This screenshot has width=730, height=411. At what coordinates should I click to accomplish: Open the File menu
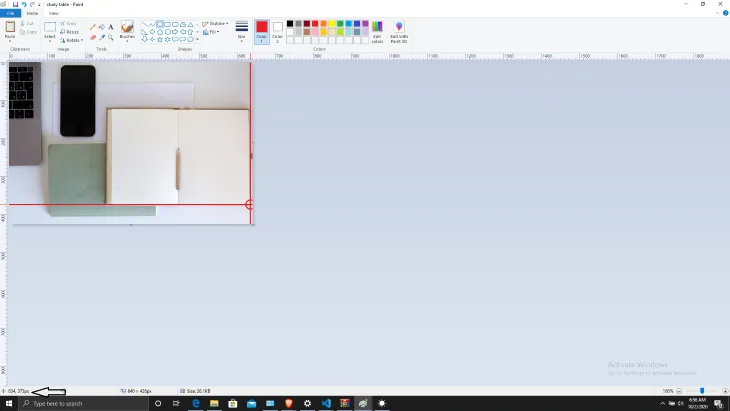pos(10,13)
